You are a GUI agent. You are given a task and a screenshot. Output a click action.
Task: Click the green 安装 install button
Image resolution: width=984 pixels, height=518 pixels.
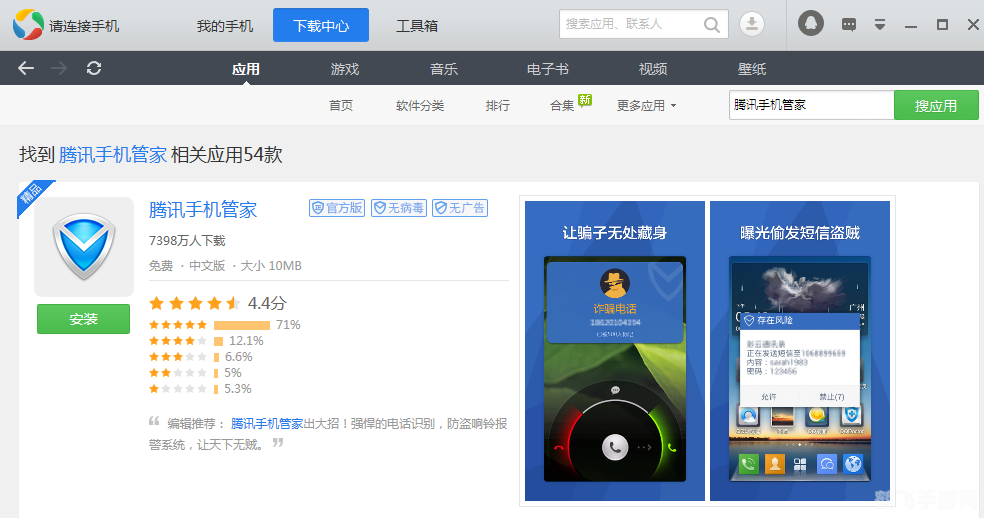pos(84,319)
